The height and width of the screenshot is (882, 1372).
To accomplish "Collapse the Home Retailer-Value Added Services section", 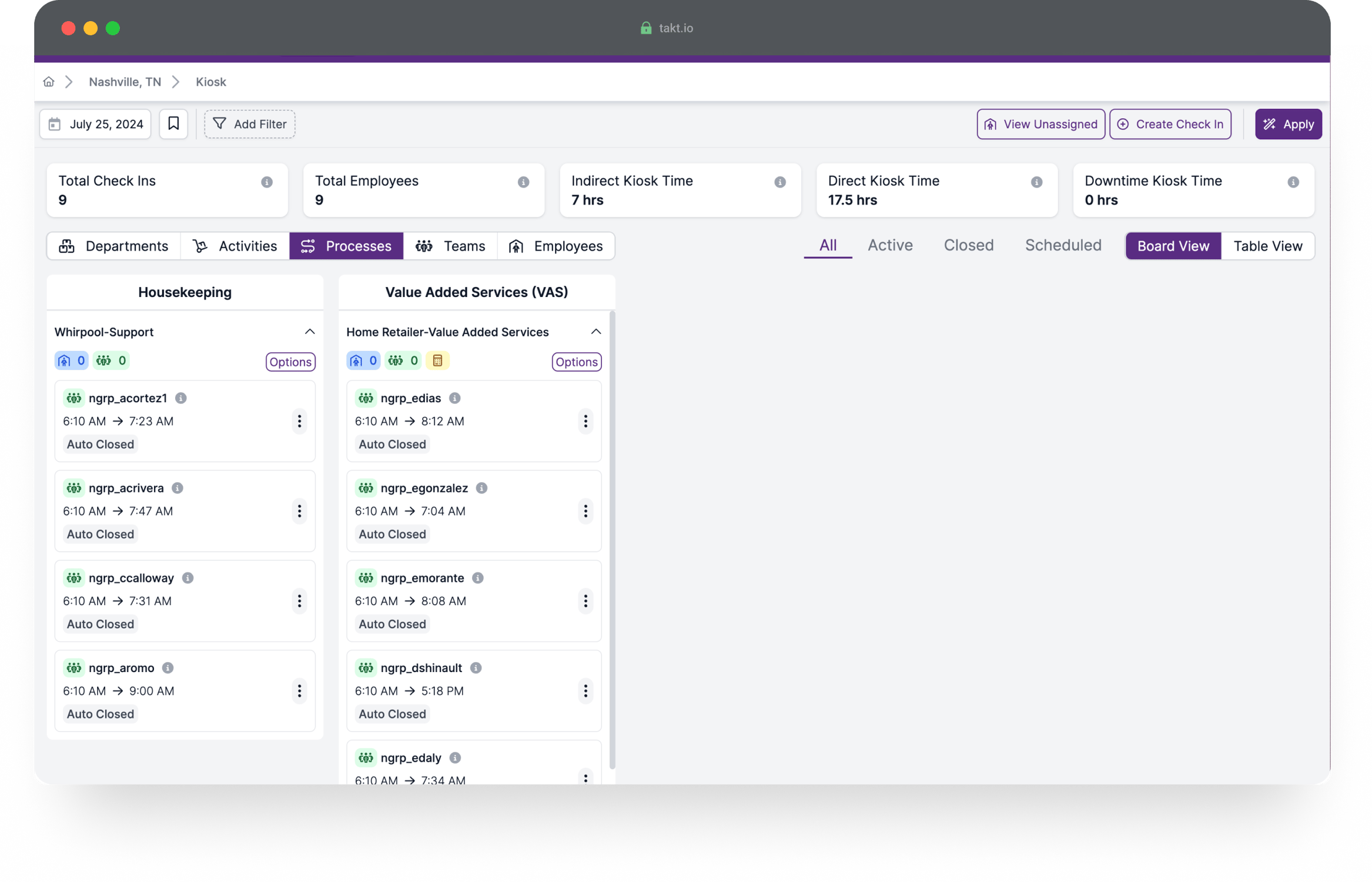I will tap(597, 332).
